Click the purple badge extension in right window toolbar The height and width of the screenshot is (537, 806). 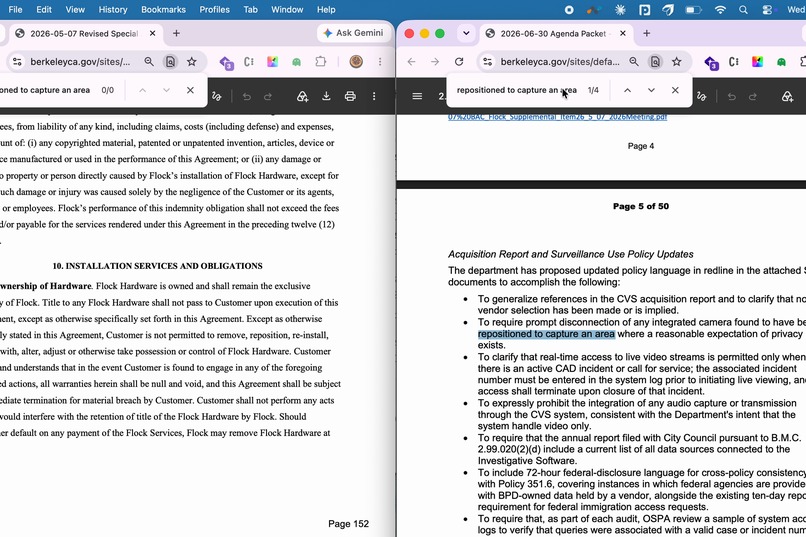711,63
